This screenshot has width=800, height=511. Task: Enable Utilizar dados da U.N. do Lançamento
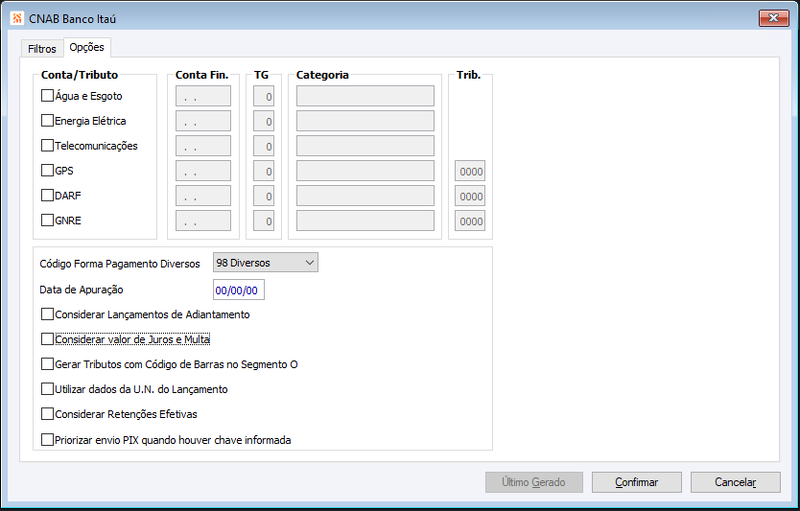click(47, 389)
